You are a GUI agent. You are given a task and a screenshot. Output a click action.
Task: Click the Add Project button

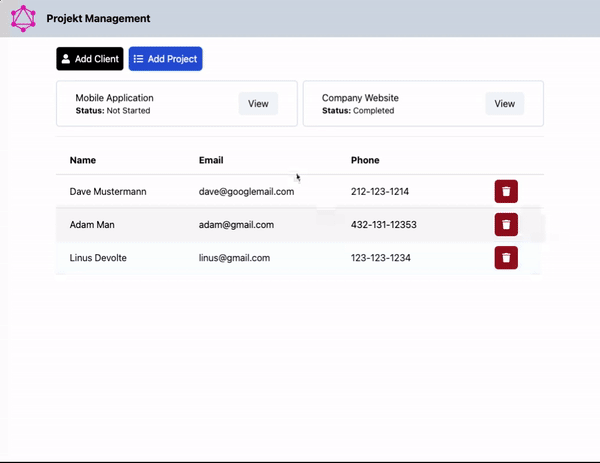tap(165, 59)
